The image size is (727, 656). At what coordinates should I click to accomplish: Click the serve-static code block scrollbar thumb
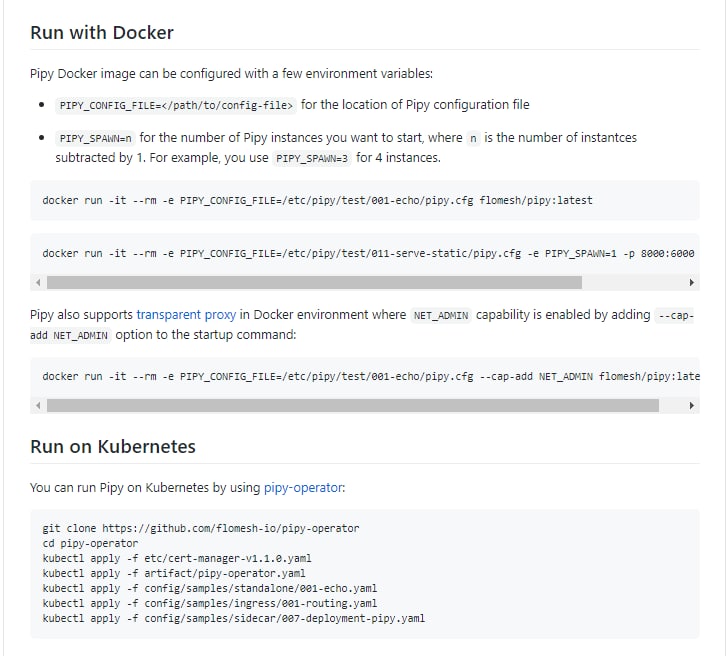click(314, 282)
